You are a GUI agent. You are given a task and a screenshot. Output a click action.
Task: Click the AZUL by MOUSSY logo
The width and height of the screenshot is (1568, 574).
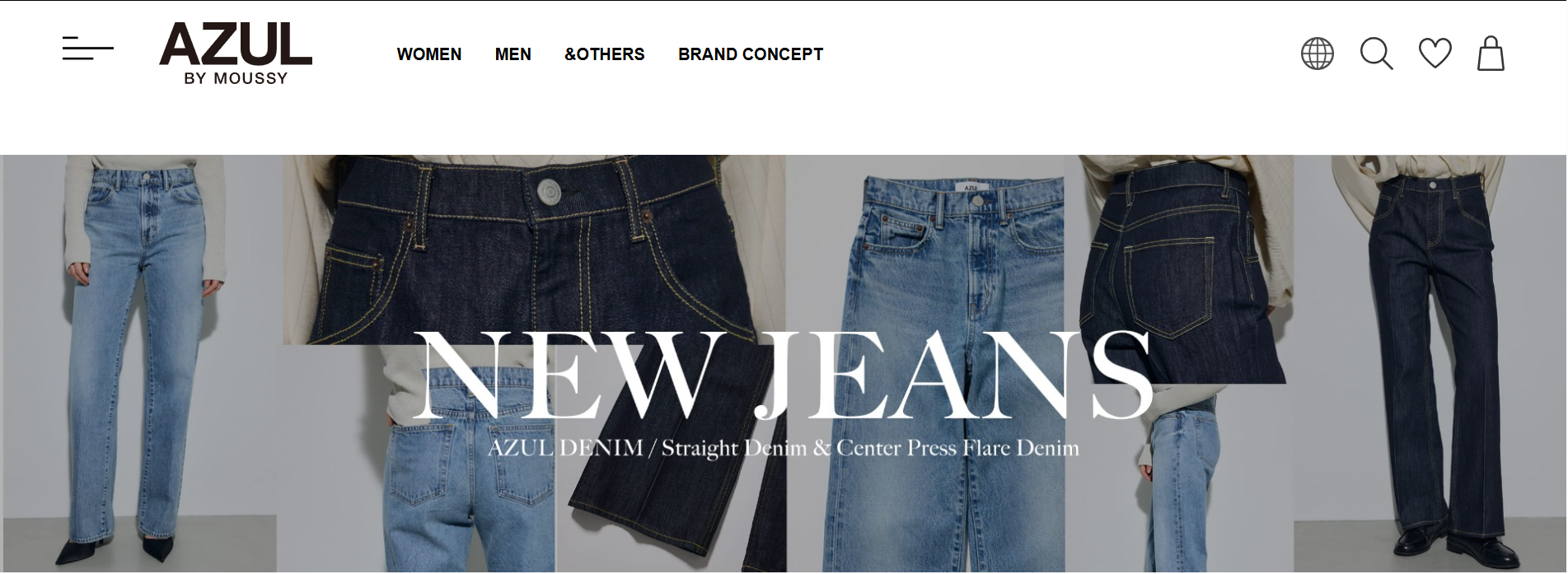(236, 54)
